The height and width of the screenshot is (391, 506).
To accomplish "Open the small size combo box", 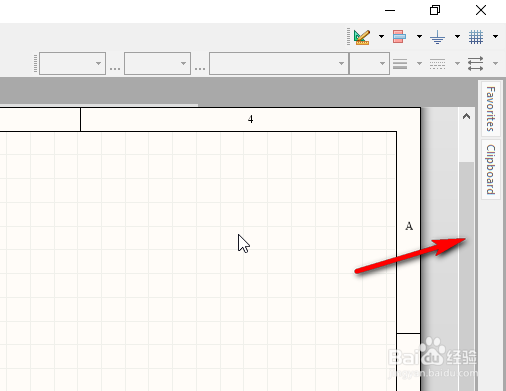I will [369, 63].
